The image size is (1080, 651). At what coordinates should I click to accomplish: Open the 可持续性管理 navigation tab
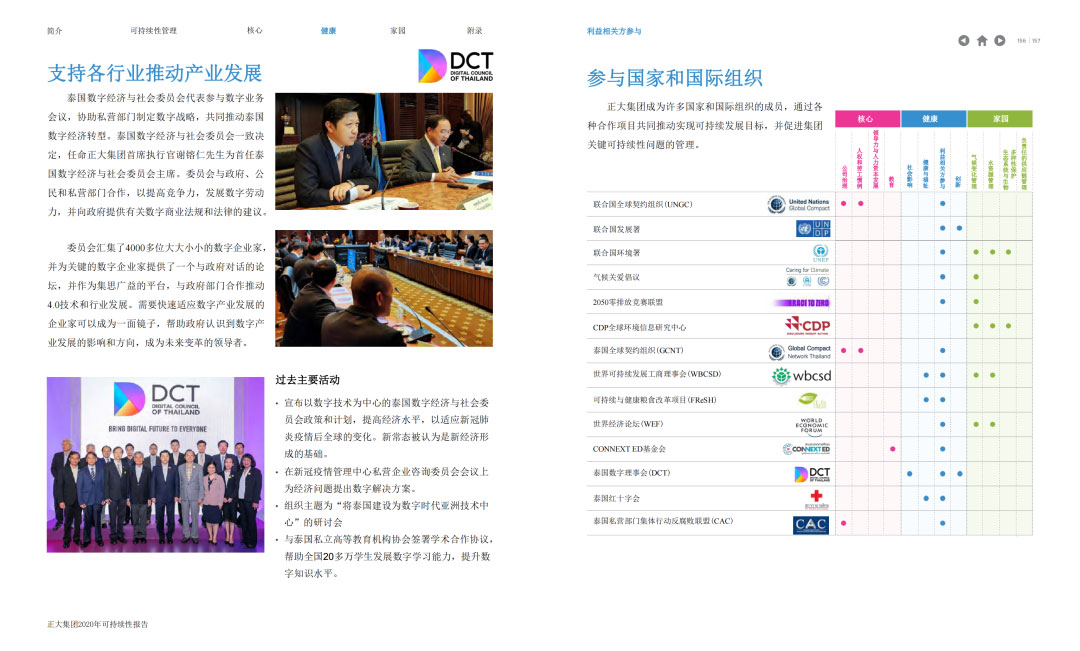tap(153, 31)
